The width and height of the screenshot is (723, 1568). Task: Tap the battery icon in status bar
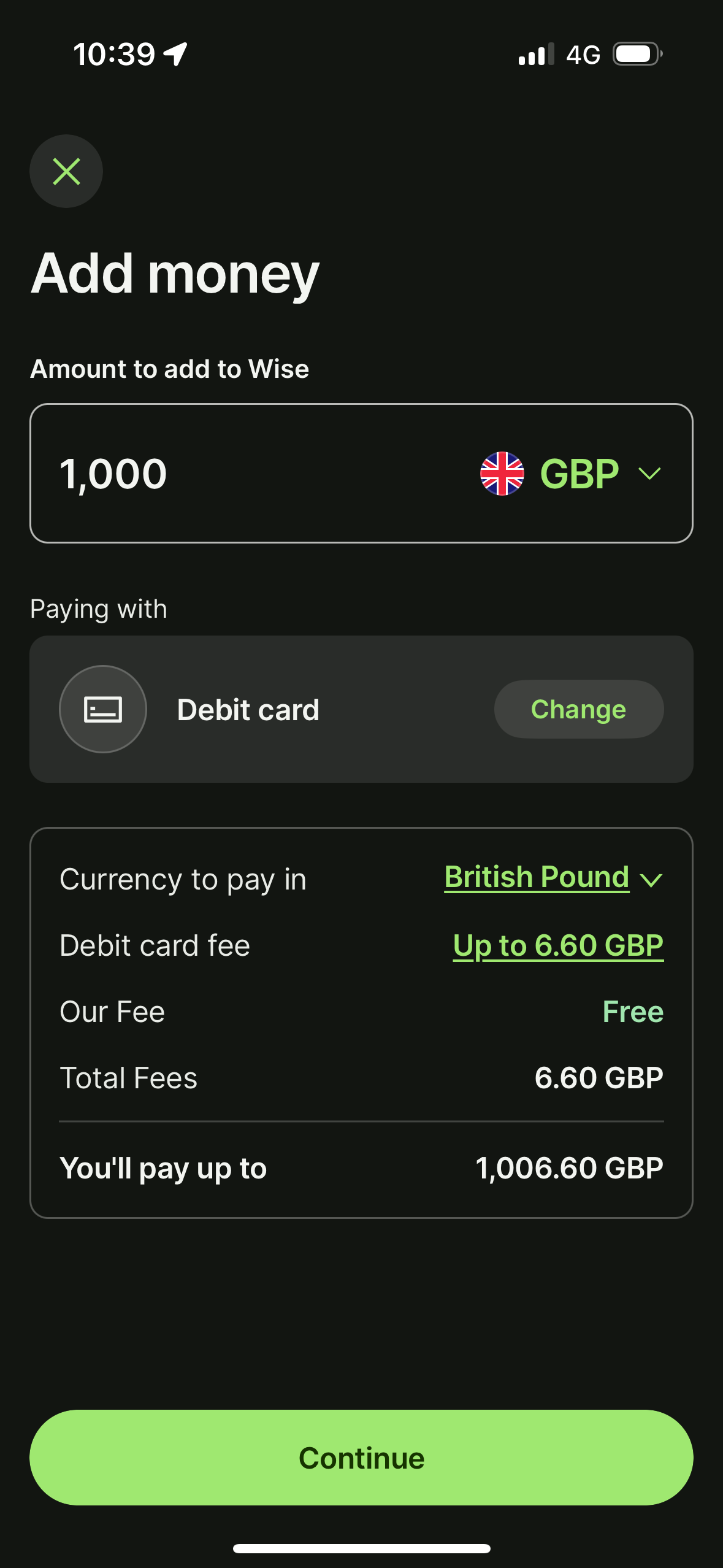pyautogui.click(x=637, y=55)
